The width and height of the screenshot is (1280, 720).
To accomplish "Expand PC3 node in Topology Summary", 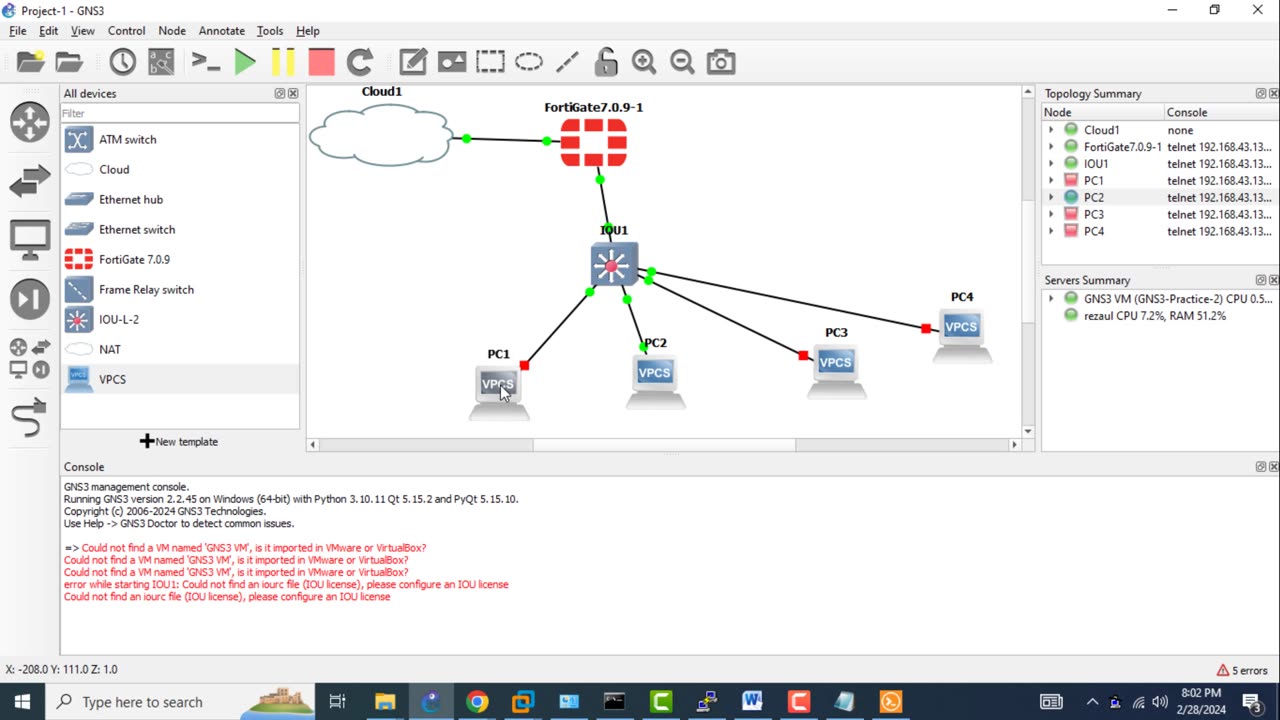I will pyautogui.click(x=1051, y=214).
